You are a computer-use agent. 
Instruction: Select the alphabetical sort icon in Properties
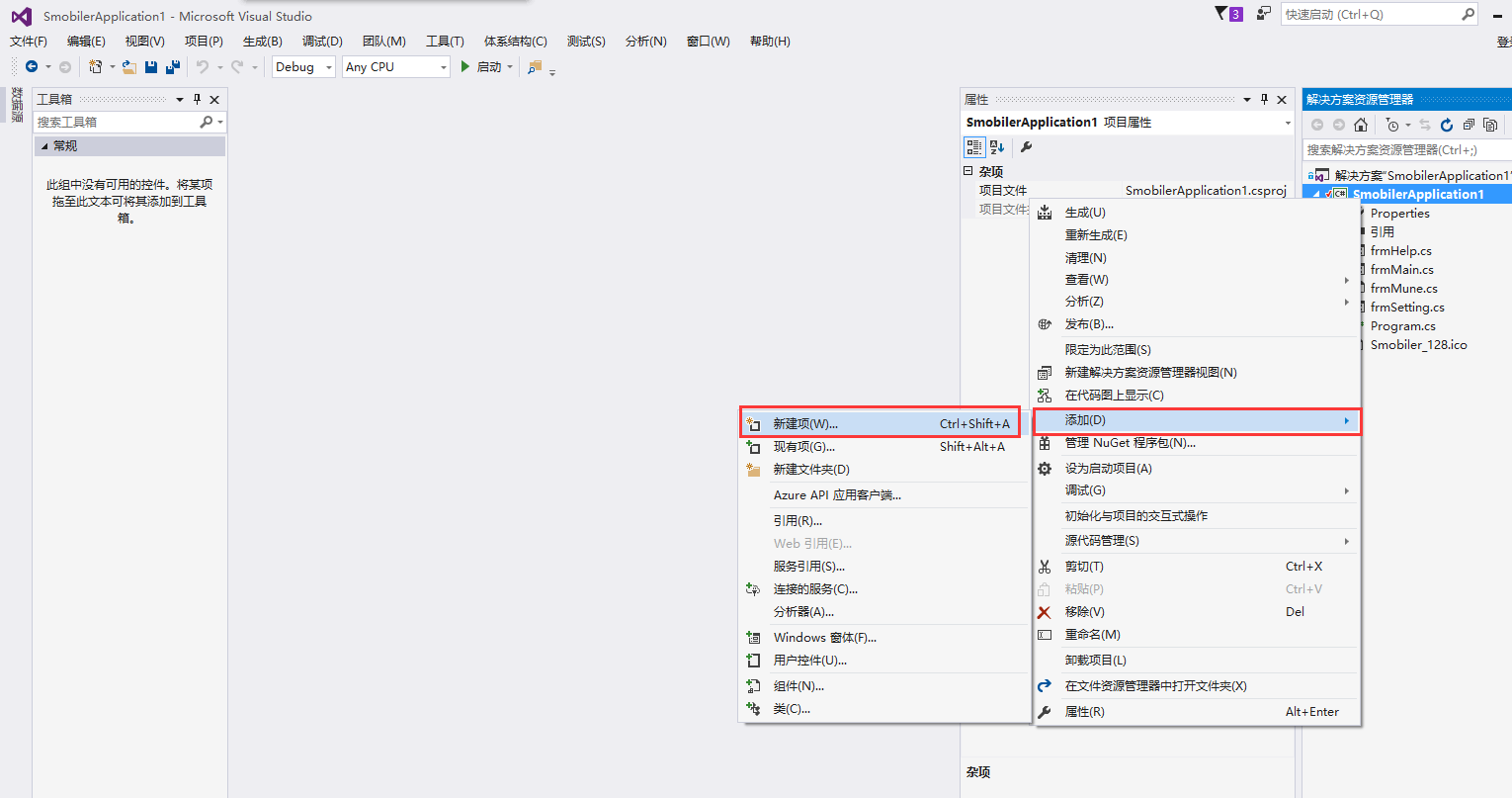click(x=997, y=146)
